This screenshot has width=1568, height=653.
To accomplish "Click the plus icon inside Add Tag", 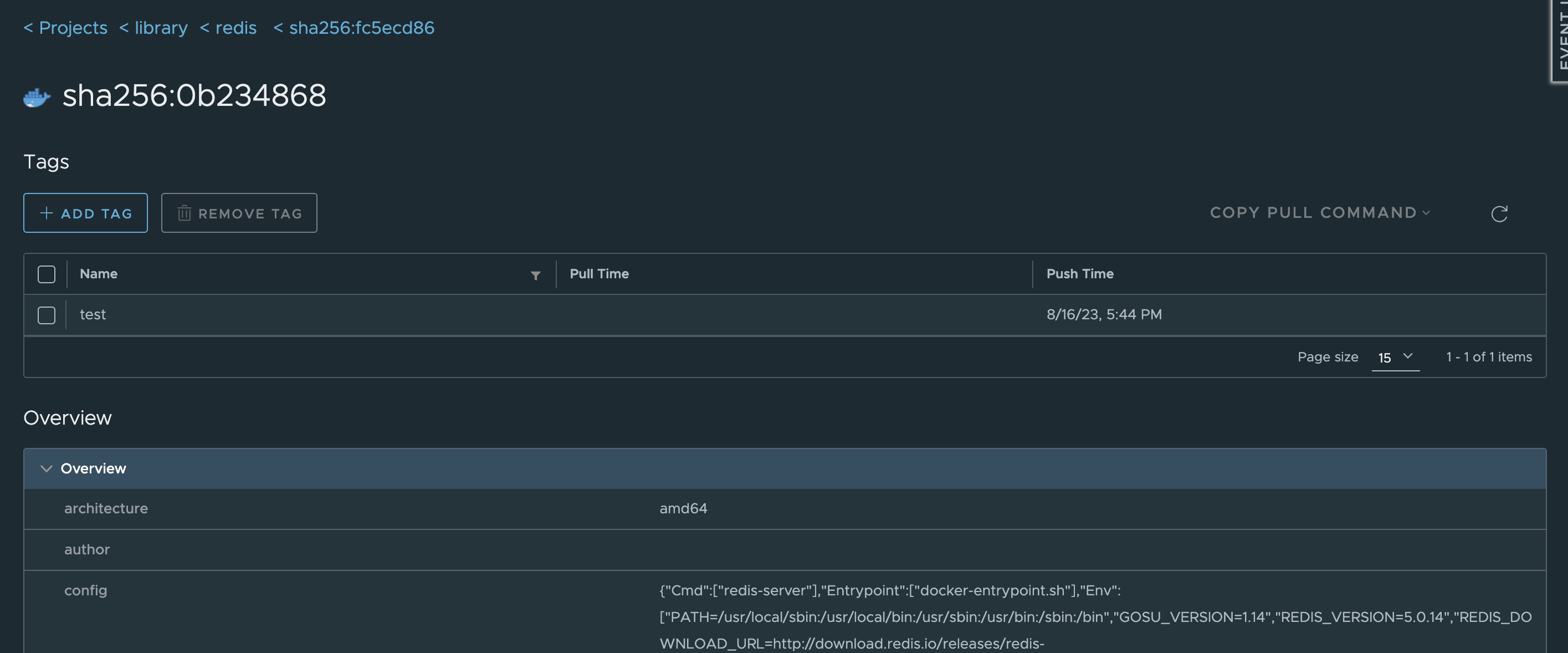I will (x=45, y=213).
